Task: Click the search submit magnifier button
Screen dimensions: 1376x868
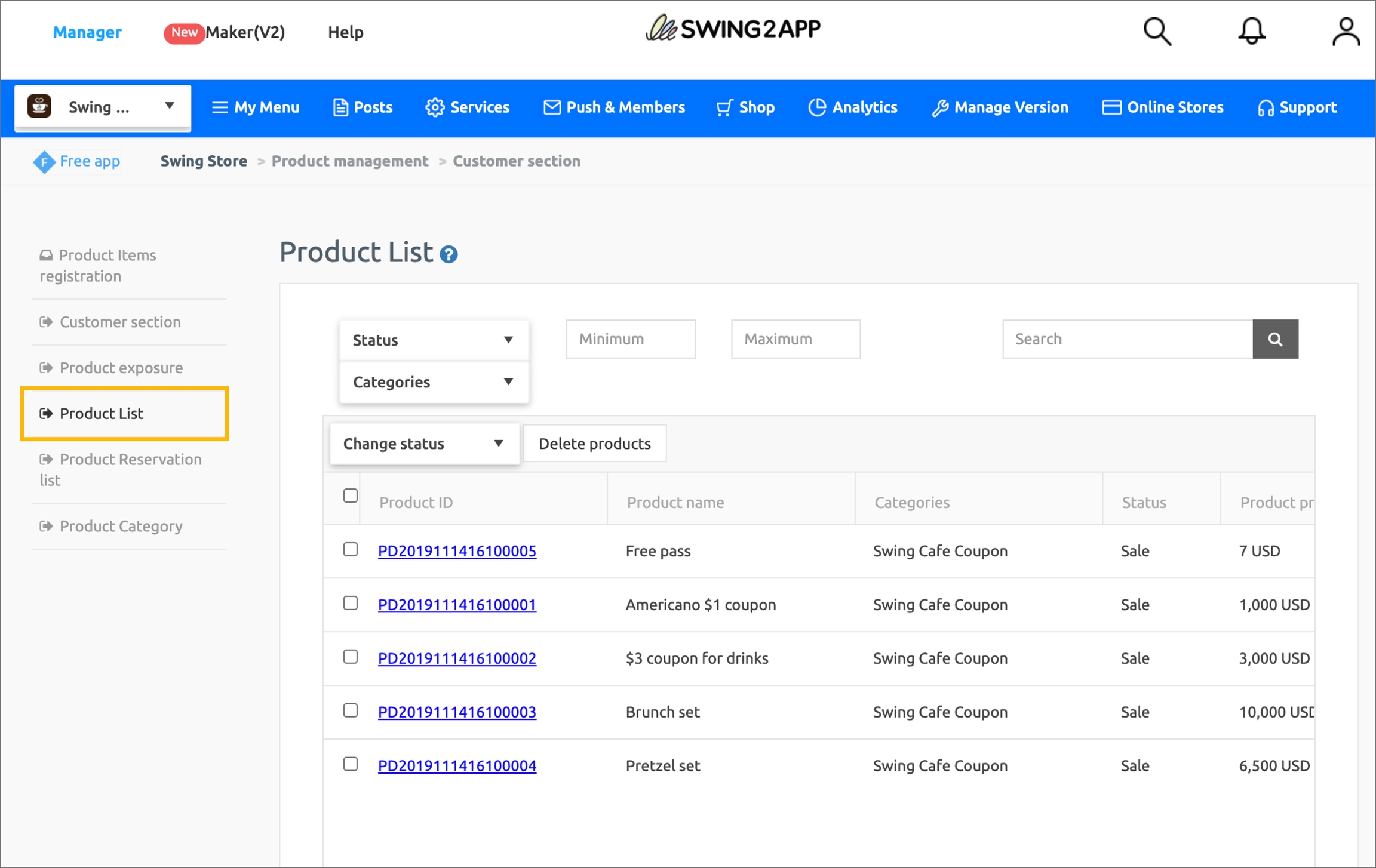Action: tap(1275, 339)
